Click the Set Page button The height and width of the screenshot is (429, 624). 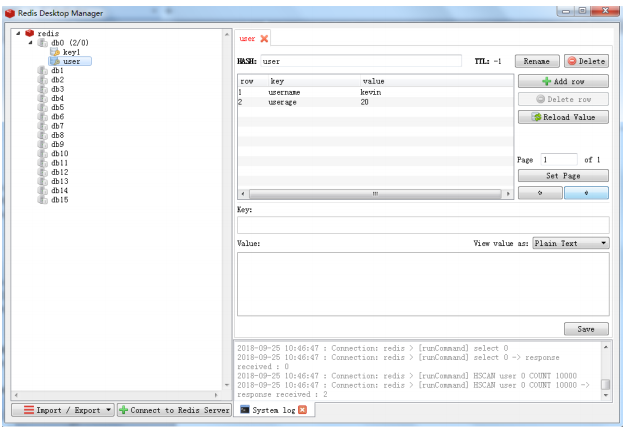click(563, 176)
